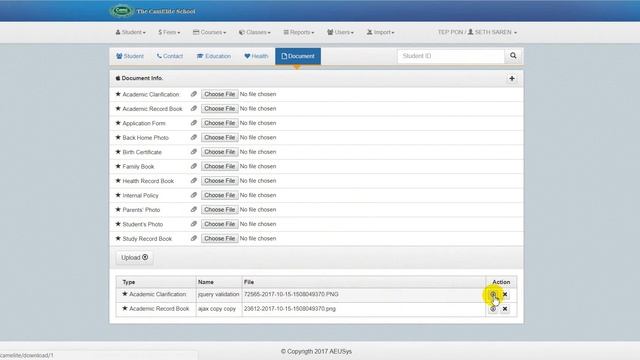Click the CamElite School logo
Screen dimensions: 640x360
point(153,11)
